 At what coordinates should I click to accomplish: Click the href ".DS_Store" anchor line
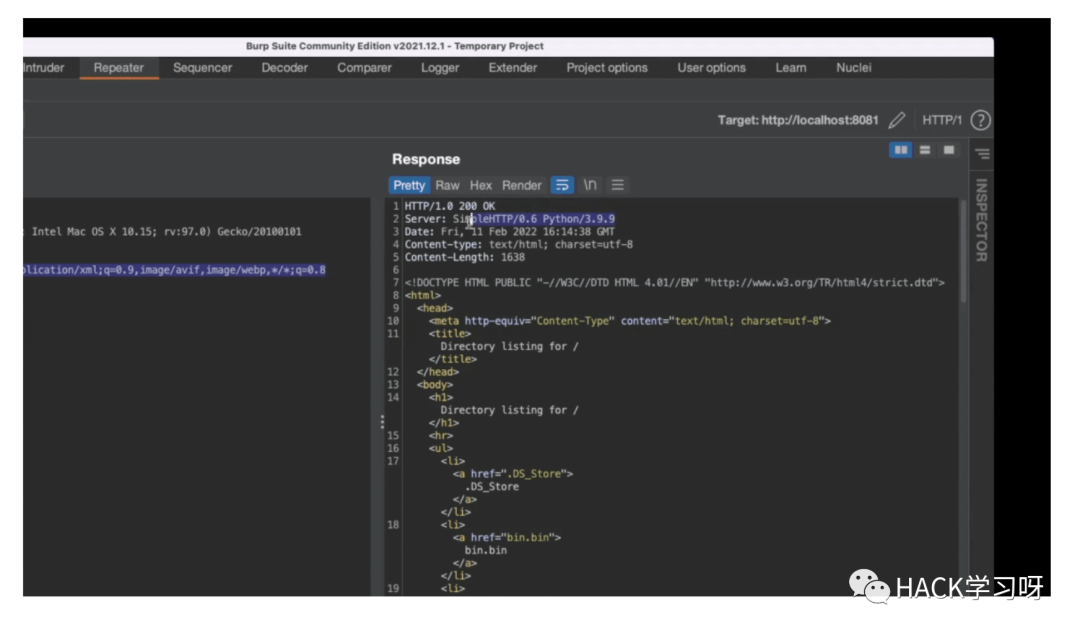[x=512, y=474]
